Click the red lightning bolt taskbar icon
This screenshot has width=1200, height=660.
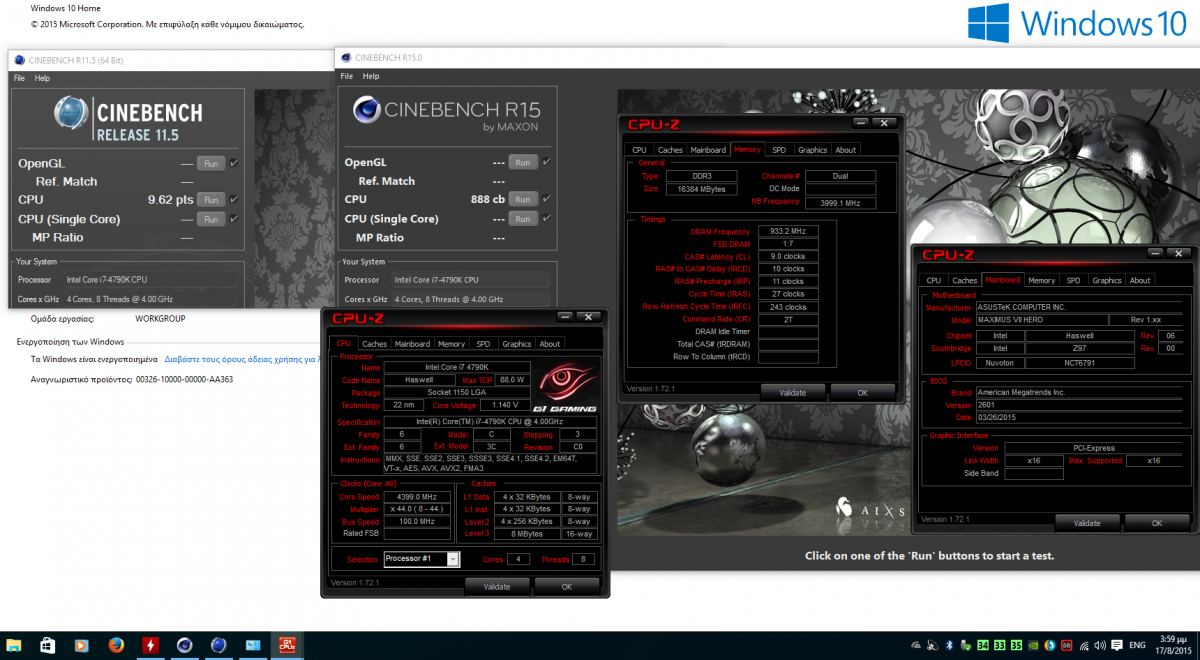[150, 646]
